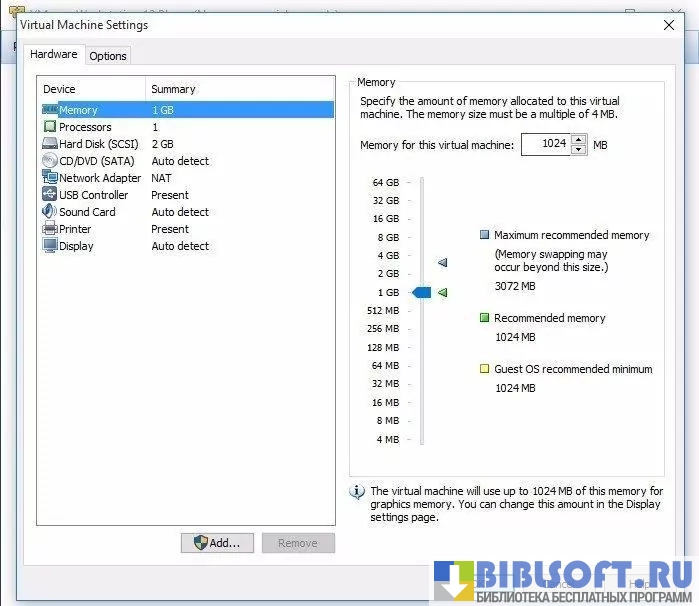Viewport: 699px width, 606px height.
Task: Select the Hard Disk (SCSI) icon
Action: [50, 144]
